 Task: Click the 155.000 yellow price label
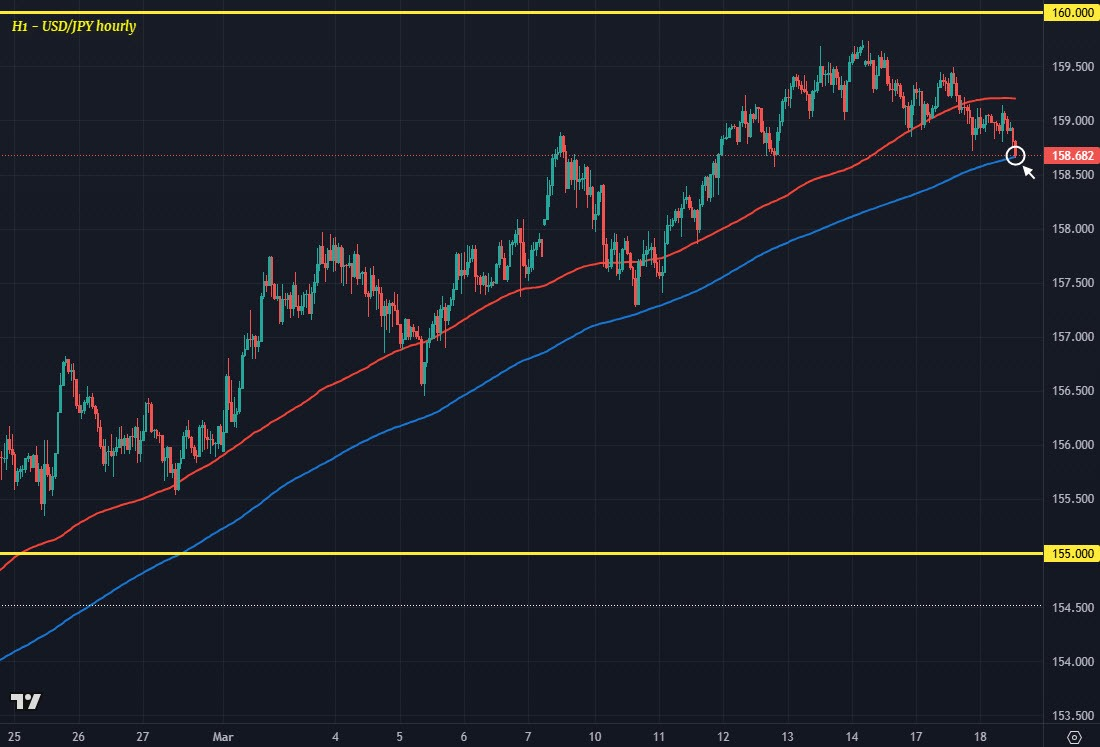(x=1069, y=553)
